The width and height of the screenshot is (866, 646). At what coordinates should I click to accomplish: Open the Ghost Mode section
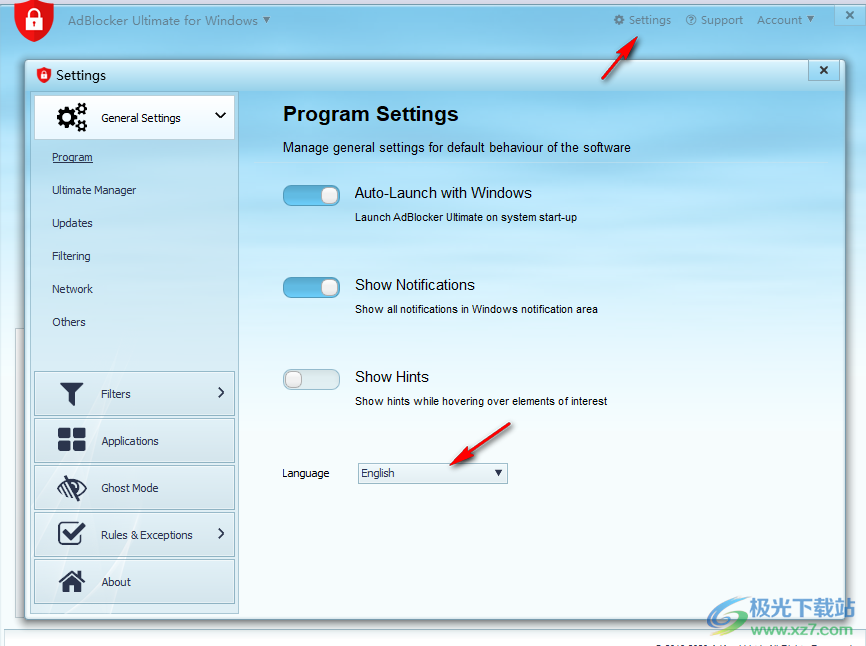click(134, 488)
